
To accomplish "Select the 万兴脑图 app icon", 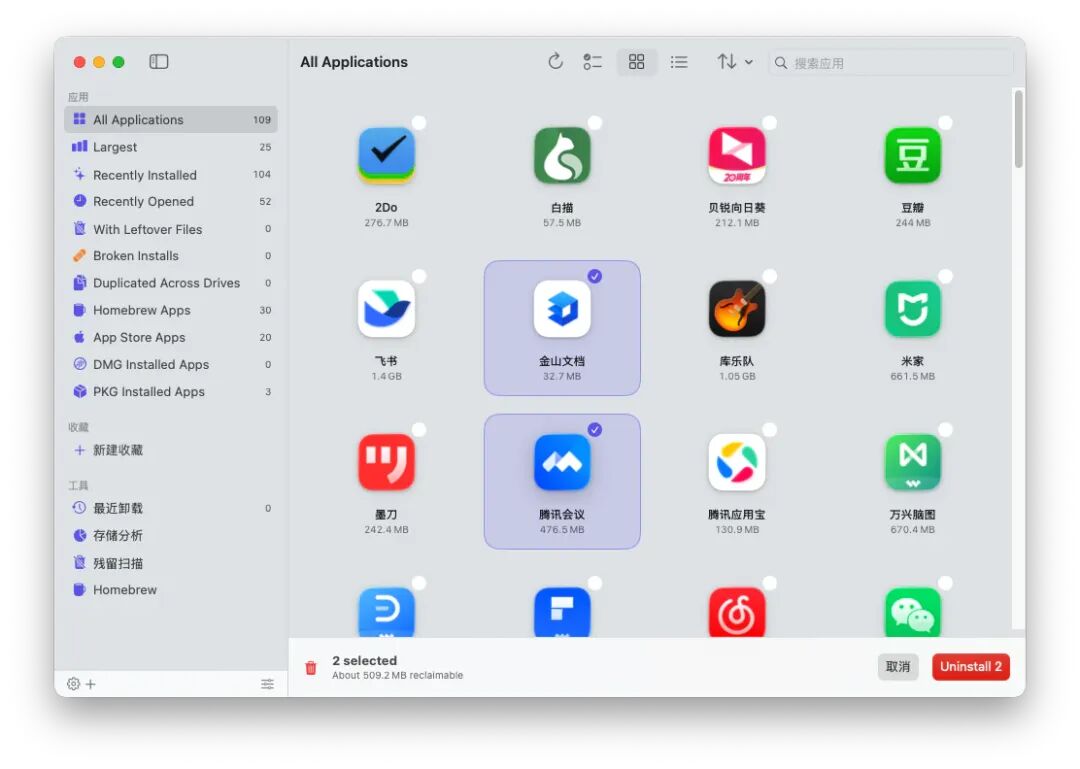I will tap(913, 462).
